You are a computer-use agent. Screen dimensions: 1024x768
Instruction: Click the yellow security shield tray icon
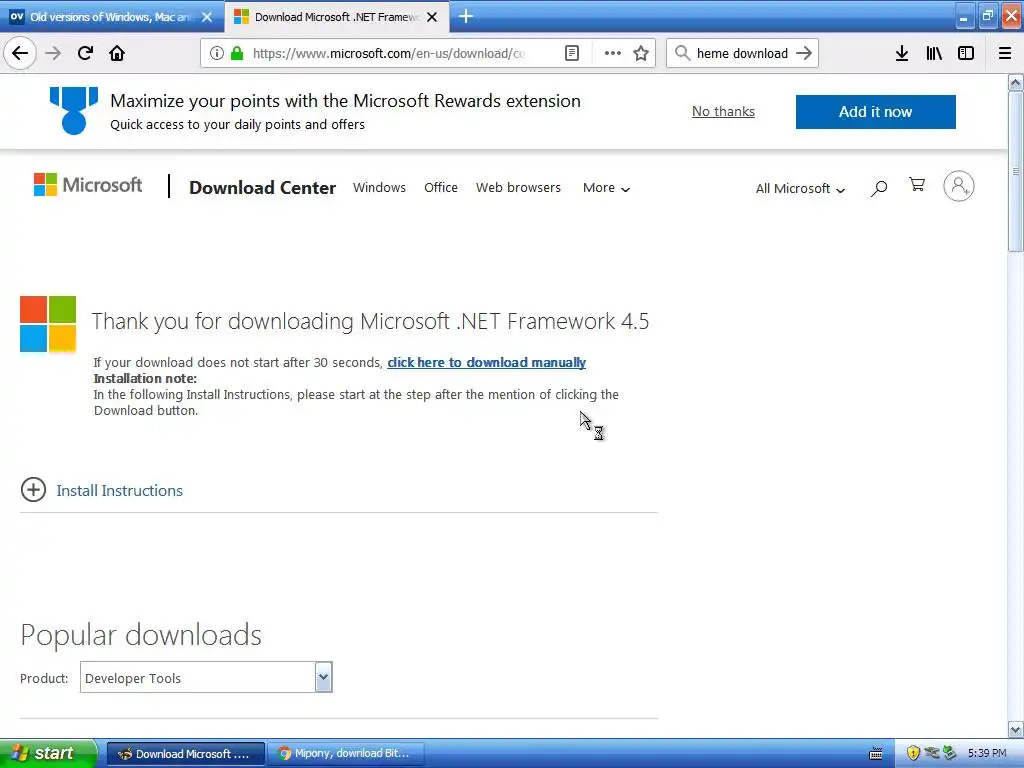pyautogui.click(x=913, y=753)
